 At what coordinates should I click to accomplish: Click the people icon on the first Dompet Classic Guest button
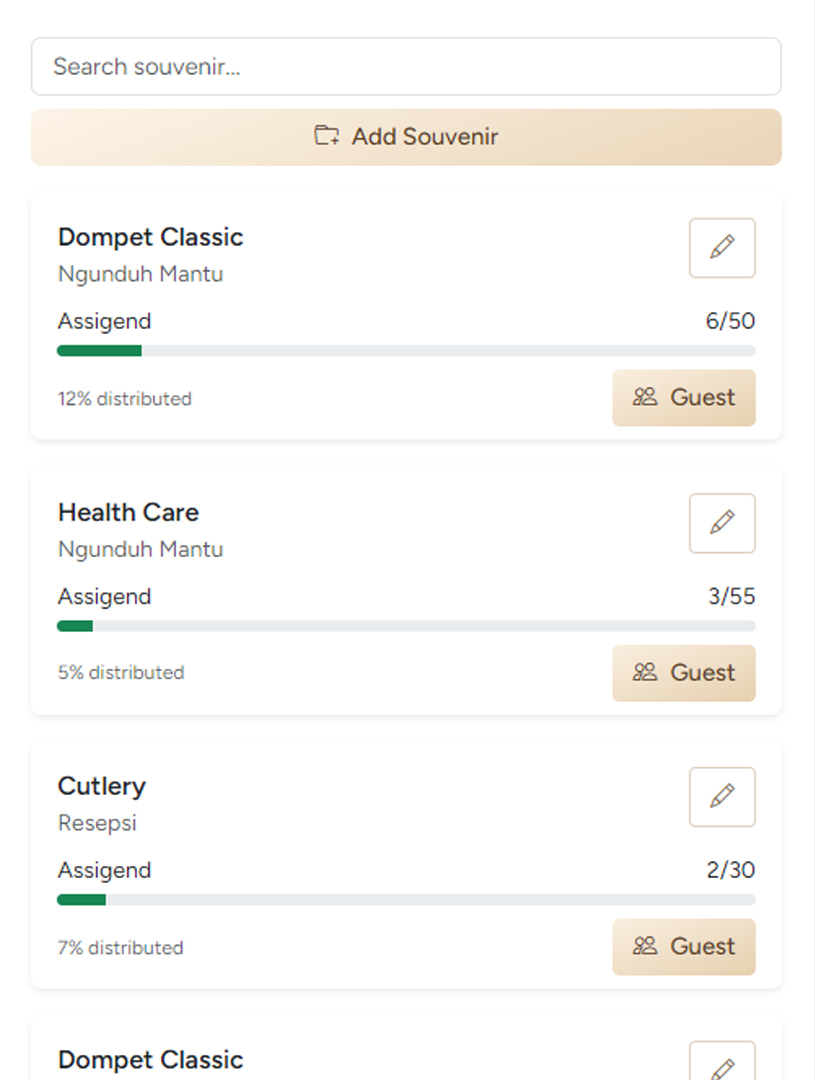[x=645, y=398]
